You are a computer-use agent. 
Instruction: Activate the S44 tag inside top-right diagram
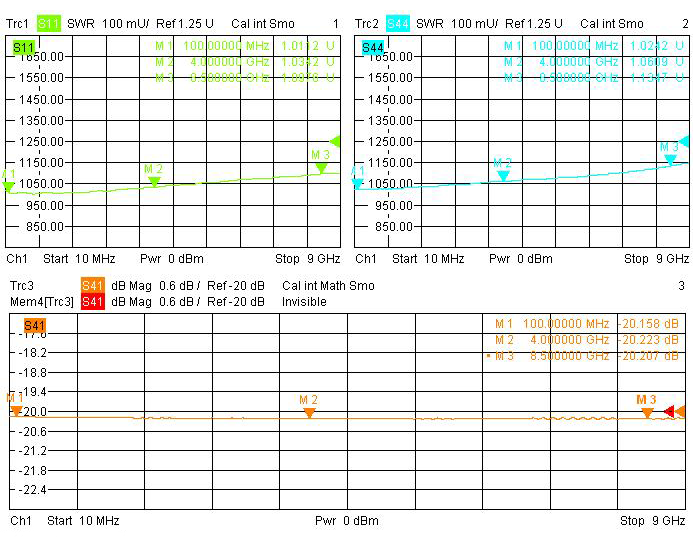tap(372, 47)
